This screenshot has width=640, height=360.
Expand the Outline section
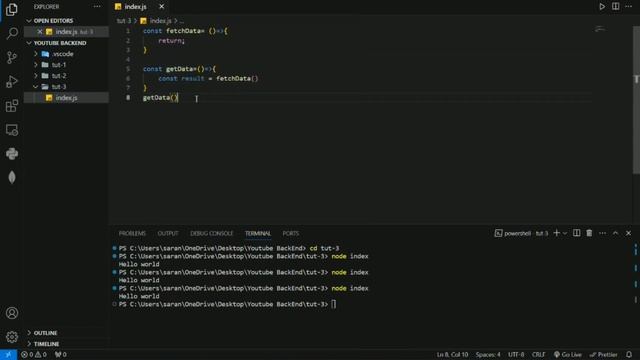(45, 333)
